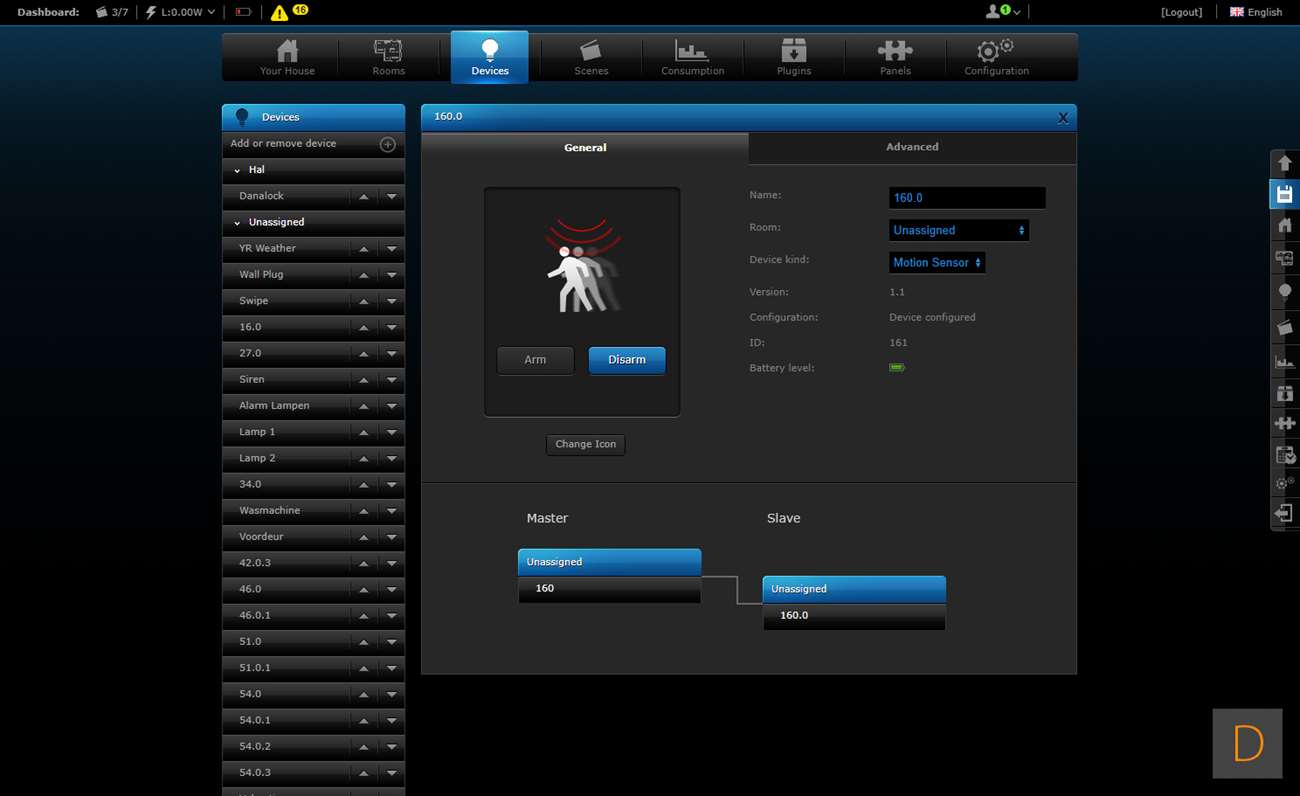This screenshot has width=1300, height=796.
Task: Arm the motion sensor
Action: (x=535, y=360)
